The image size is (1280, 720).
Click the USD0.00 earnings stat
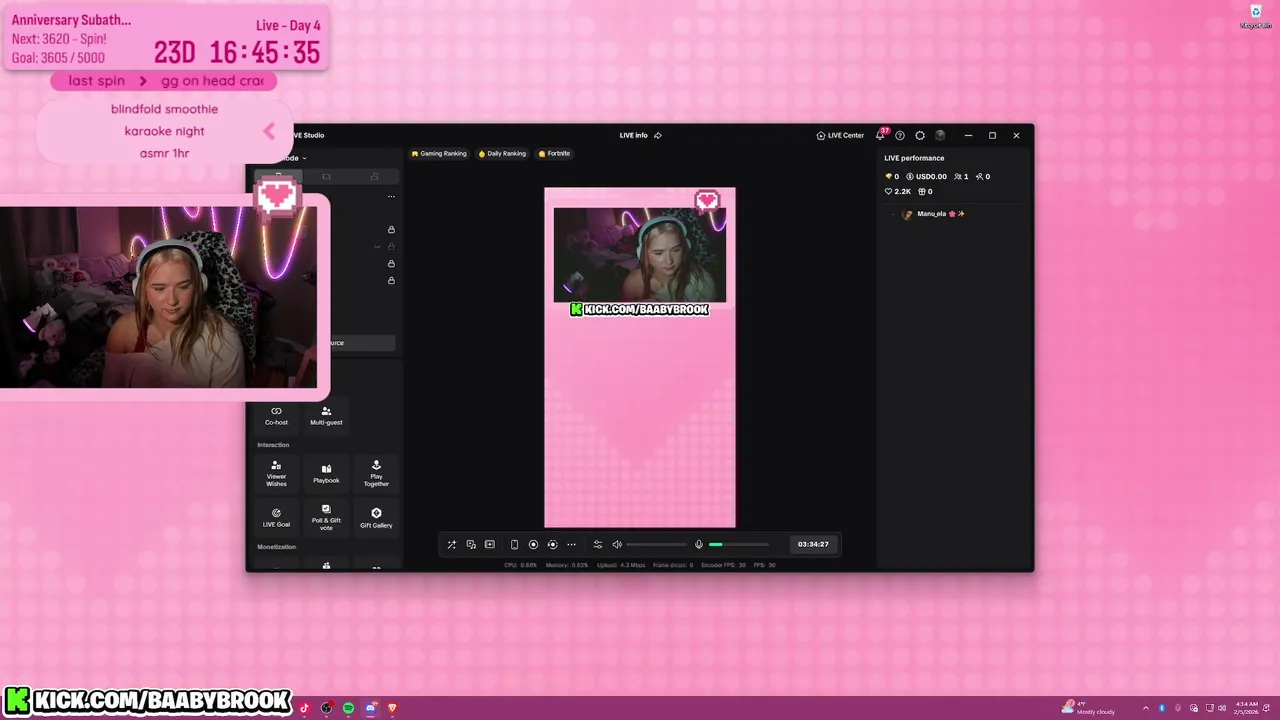coord(926,177)
